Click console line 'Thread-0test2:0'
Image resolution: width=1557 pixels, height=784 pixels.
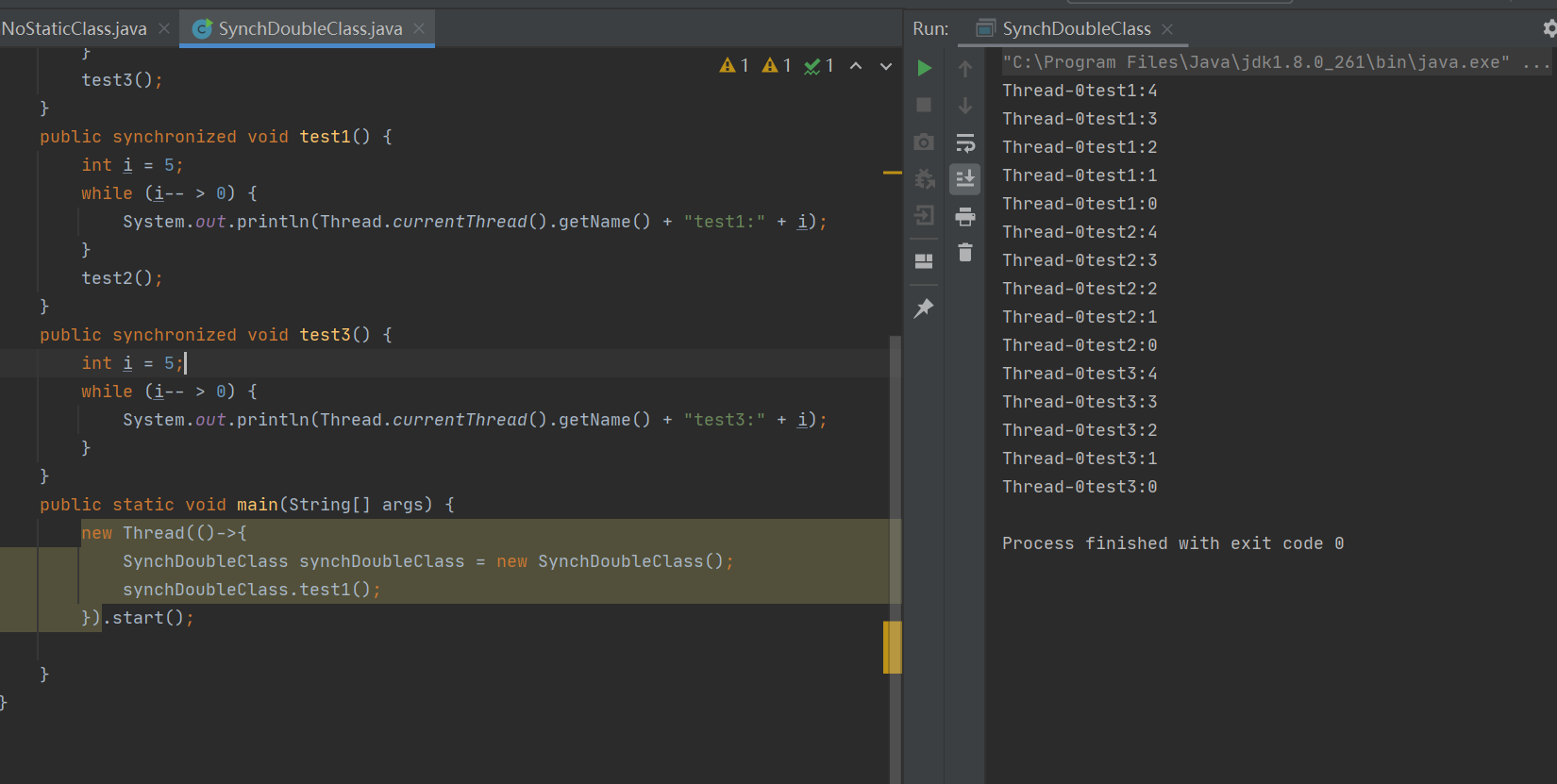coord(1080,345)
